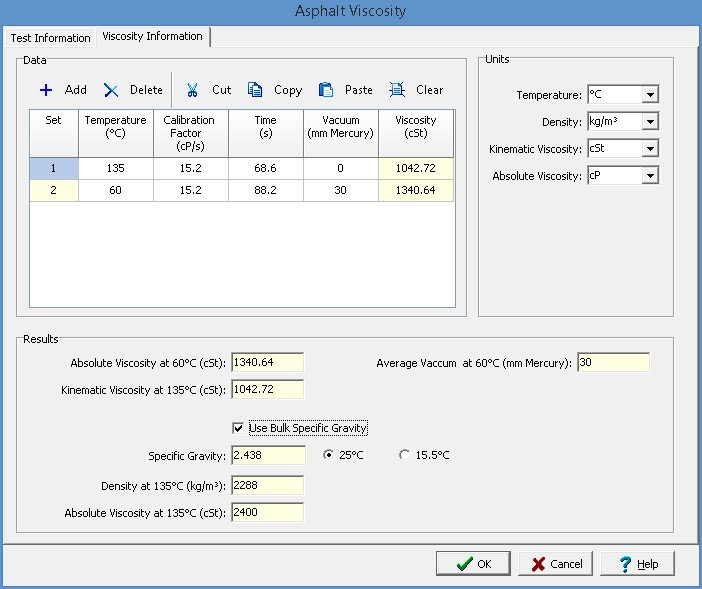Image resolution: width=702 pixels, height=589 pixels.
Task: Click the Add row plus icon
Action: [x=46, y=90]
